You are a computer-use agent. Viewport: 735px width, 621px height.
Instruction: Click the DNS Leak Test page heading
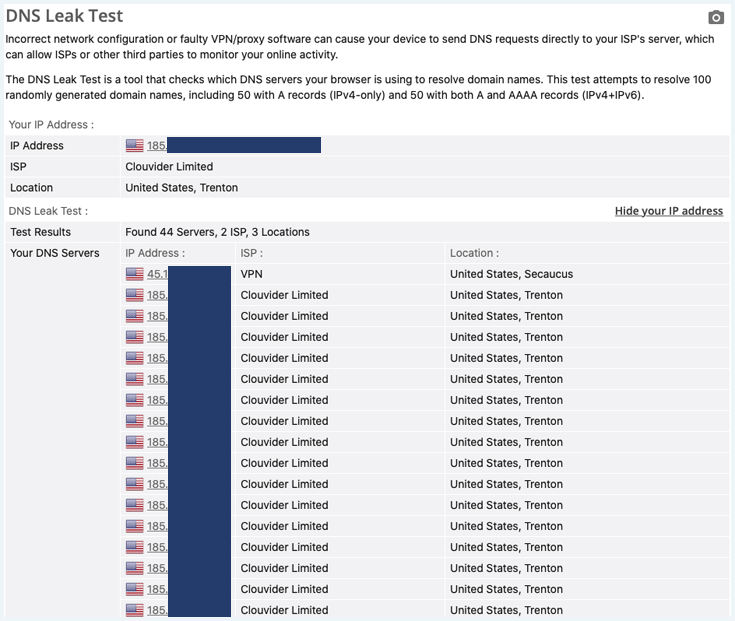click(x=64, y=16)
